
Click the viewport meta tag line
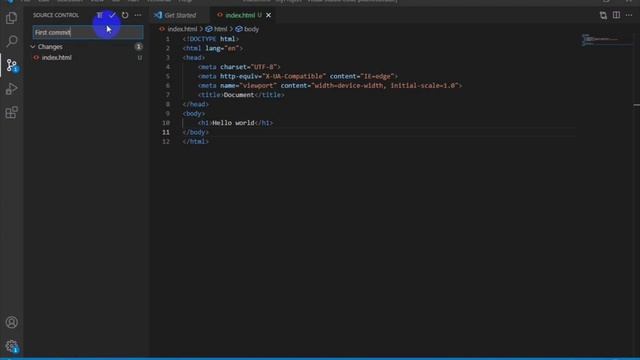coord(330,86)
